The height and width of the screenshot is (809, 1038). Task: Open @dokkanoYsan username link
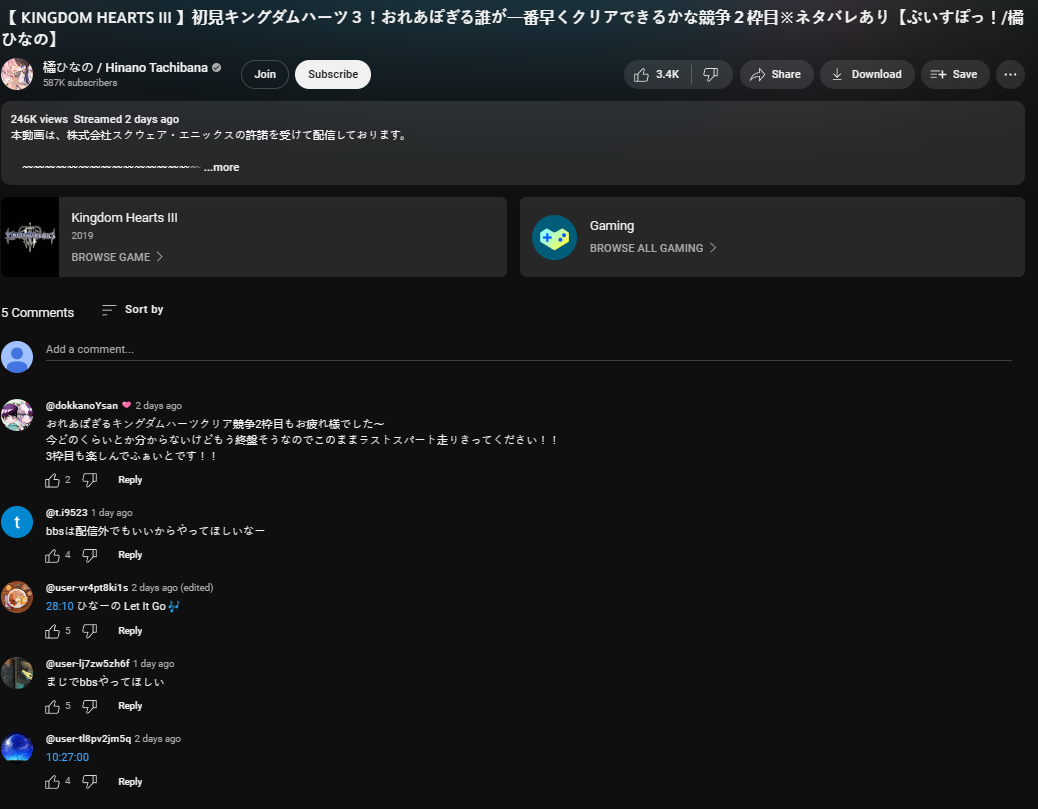81,405
